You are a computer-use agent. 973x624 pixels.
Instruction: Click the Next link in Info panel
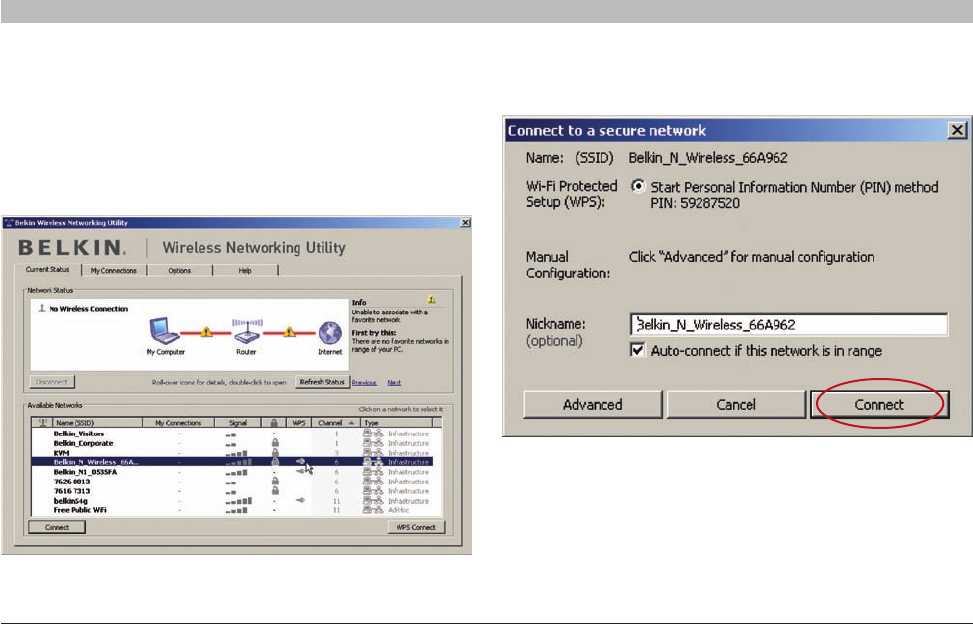pyautogui.click(x=394, y=383)
